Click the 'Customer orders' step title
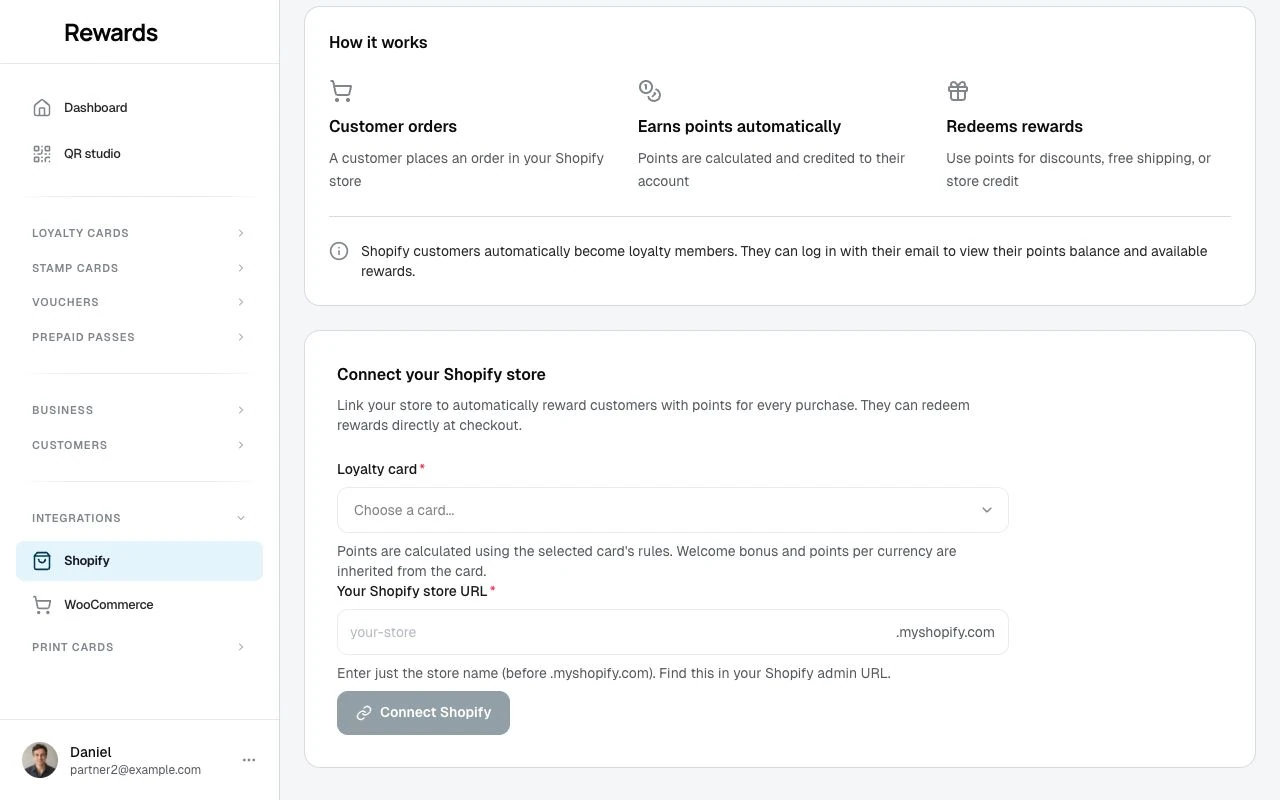 tap(393, 127)
